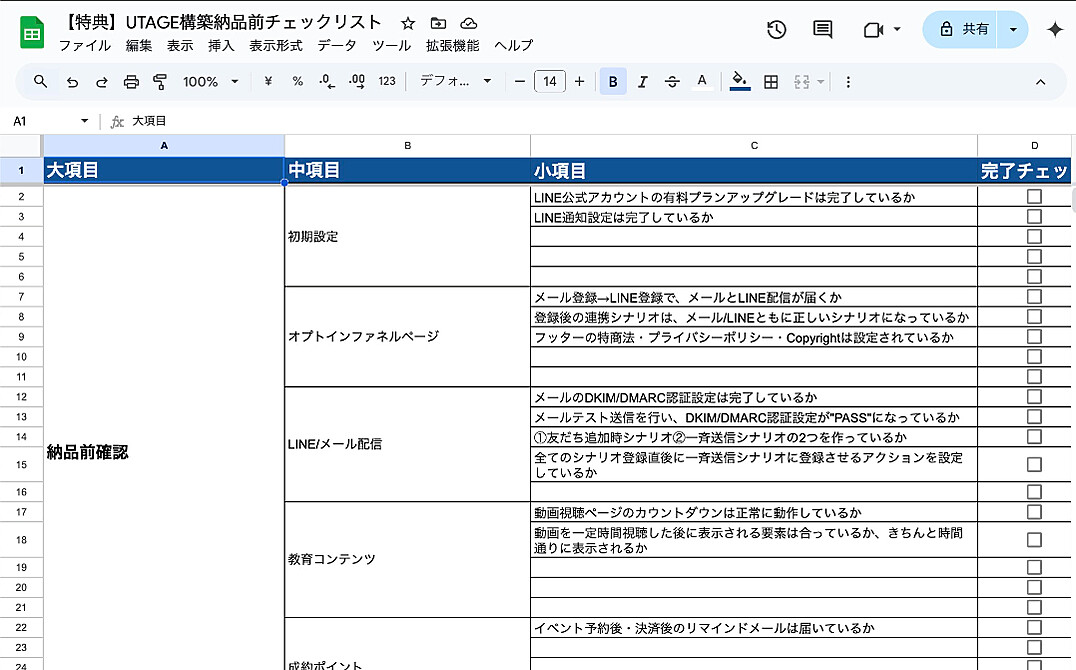The image size is (1076, 670).
Task: Increase decimal places
Action: click(x=357, y=82)
